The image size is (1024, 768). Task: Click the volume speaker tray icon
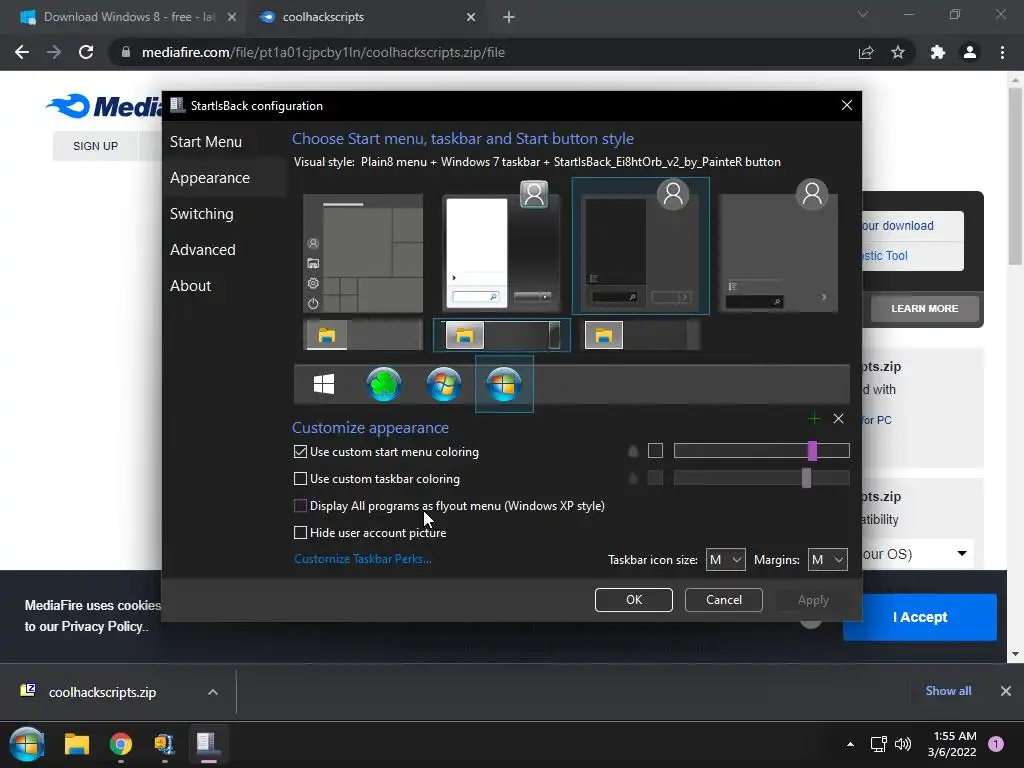(x=903, y=744)
